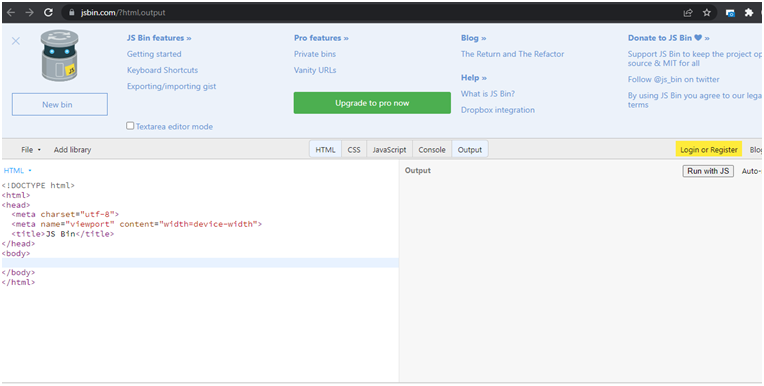764x386 pixels.
Task: Click the Run with JS button
Action: click(x=708, y=171)
